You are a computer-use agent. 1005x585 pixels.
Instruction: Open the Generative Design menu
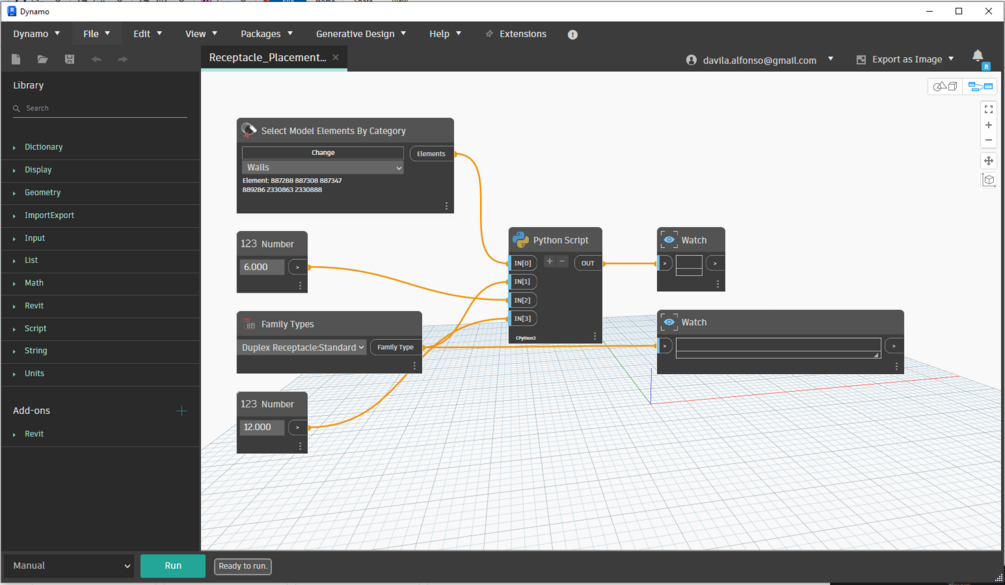361,34
